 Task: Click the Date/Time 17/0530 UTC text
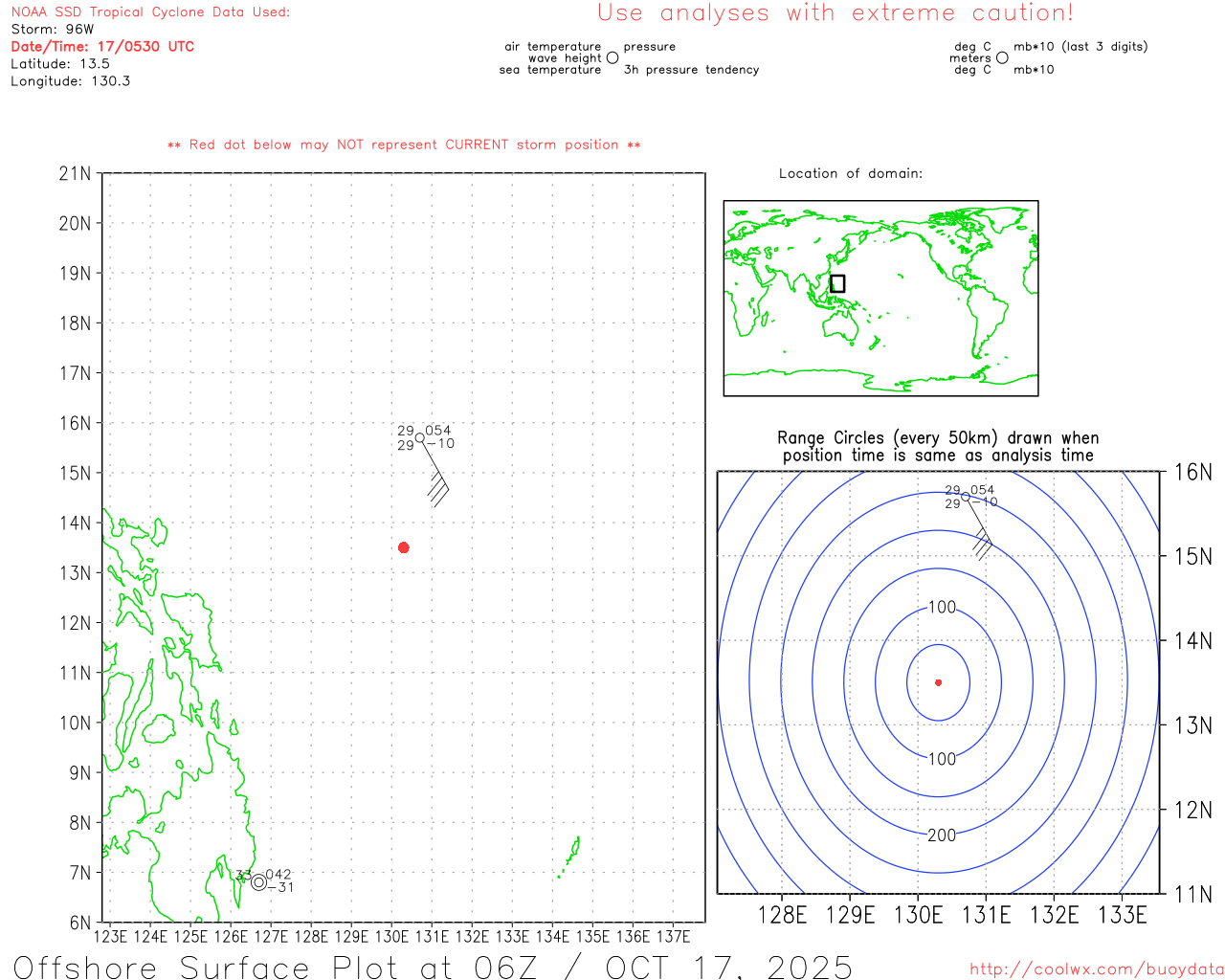point(102,46)
